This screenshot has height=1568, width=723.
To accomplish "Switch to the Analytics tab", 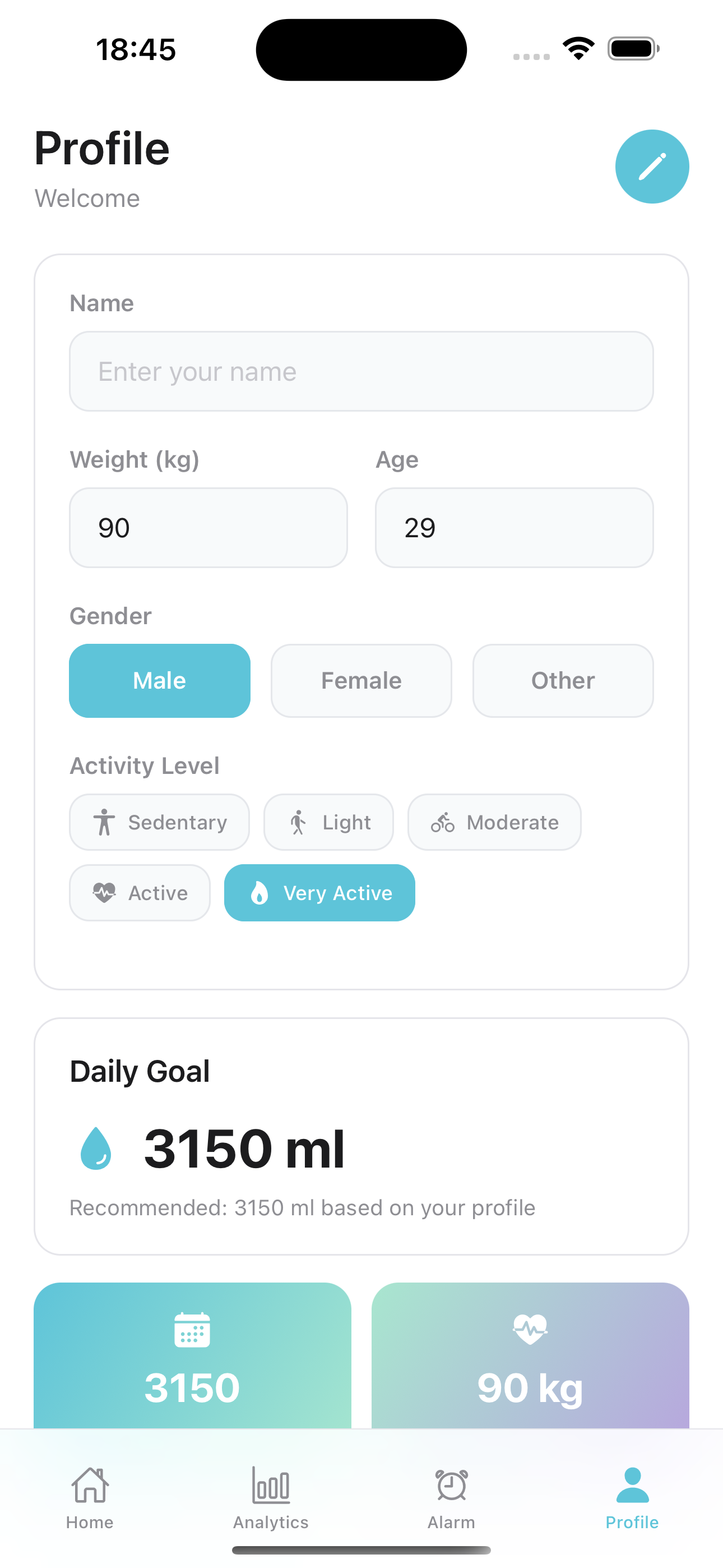I will [271, 1497].
